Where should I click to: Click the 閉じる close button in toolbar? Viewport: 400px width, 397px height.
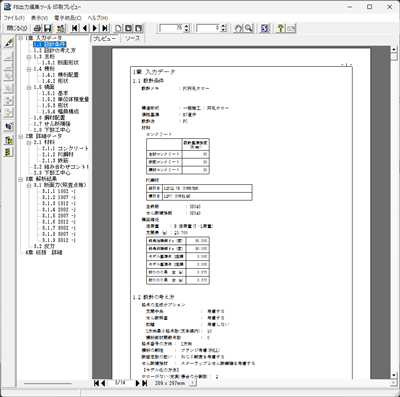click(x=17, y=28)
